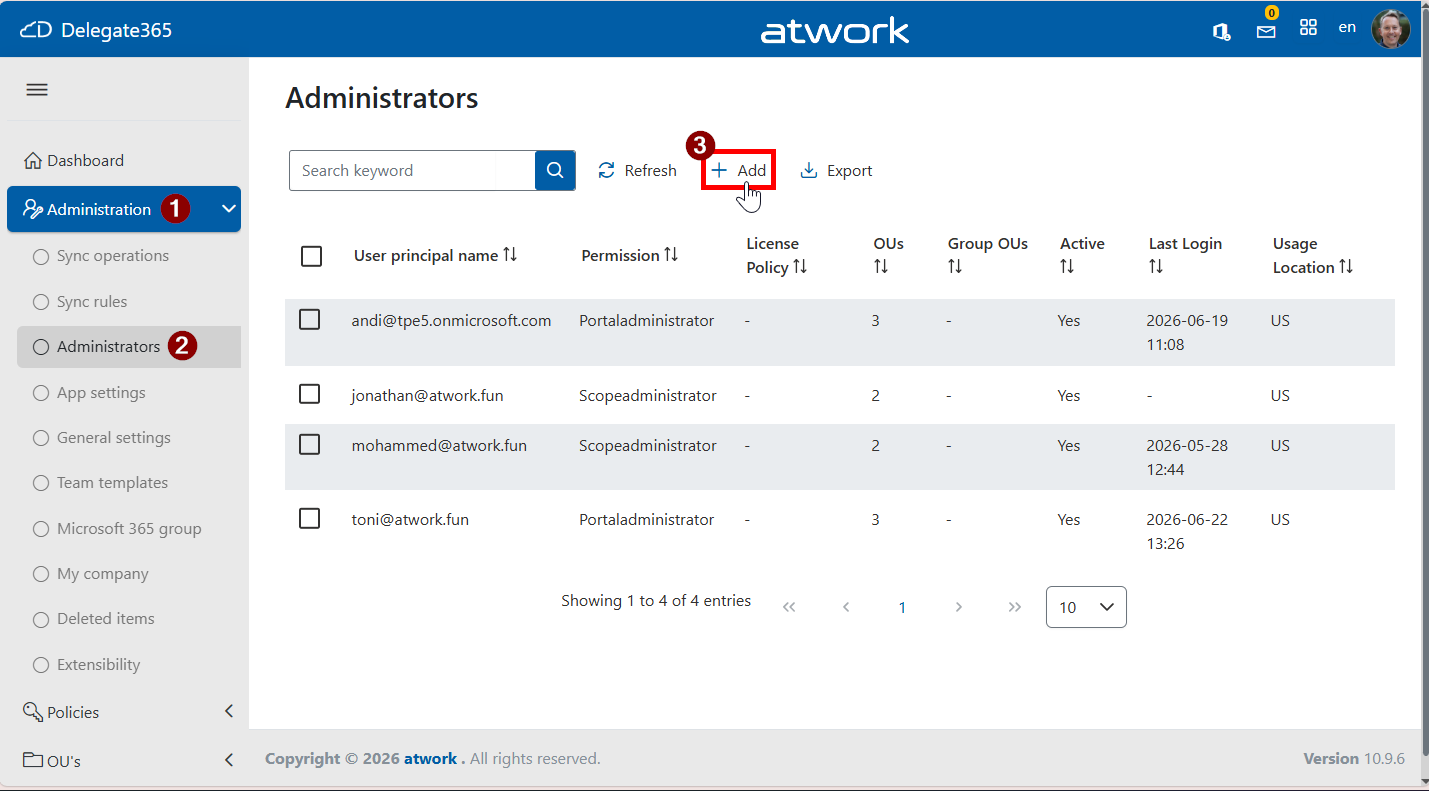Expand the OU's menu section
Viewport: 1429px width, 791px height.
coord(229,760)
